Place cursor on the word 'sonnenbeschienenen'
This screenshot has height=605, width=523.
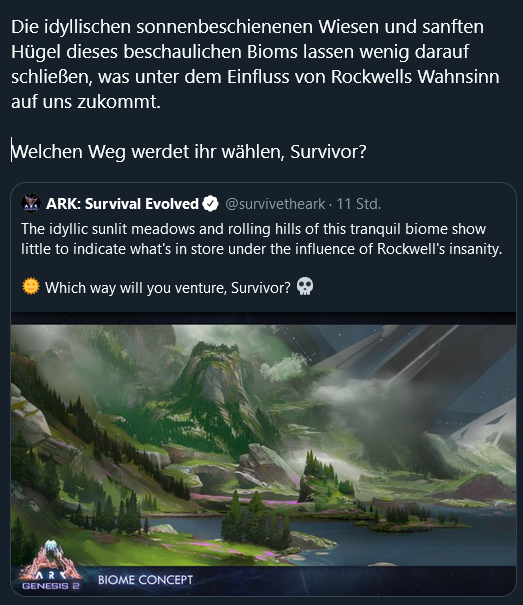(x=225, y=27)
